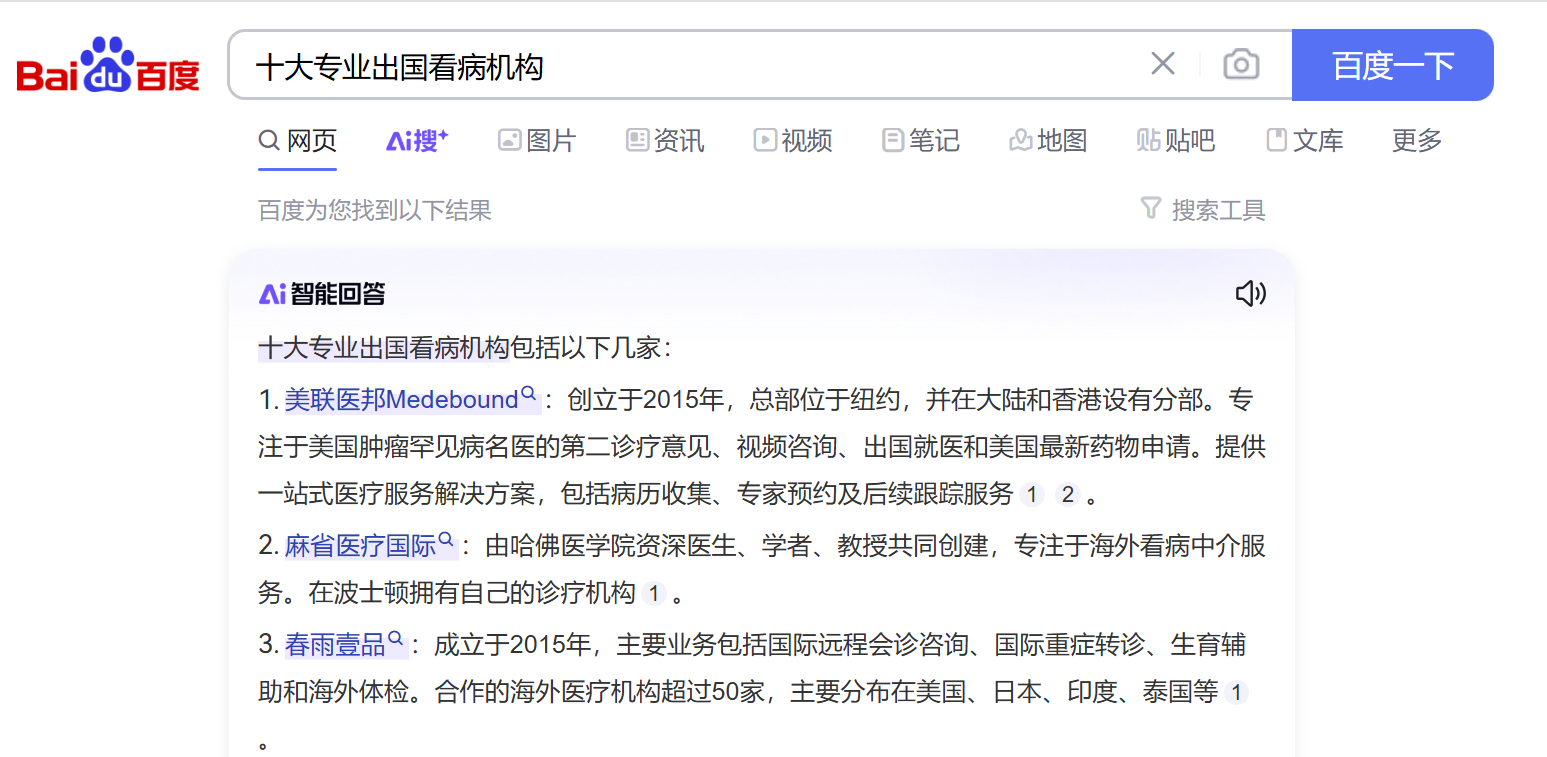Screen dimensions: 1547x757
Task: Clear the search box with X icon
Action: click(1162, 65)
